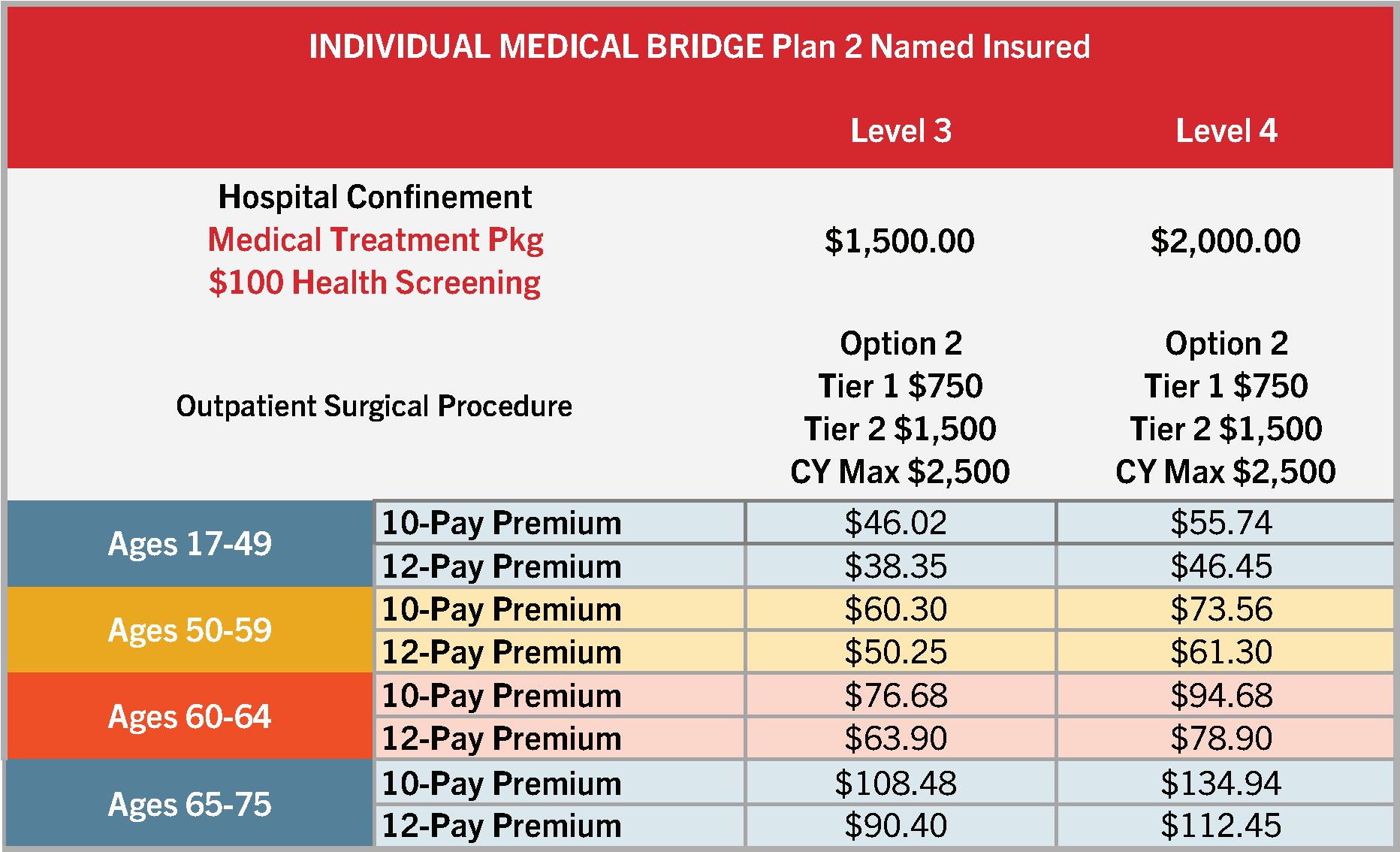Image resolution: width=1400 pixels, height=852 pixels.
Task: Select the $63.90 premium cell
Action: coord(896,738)
